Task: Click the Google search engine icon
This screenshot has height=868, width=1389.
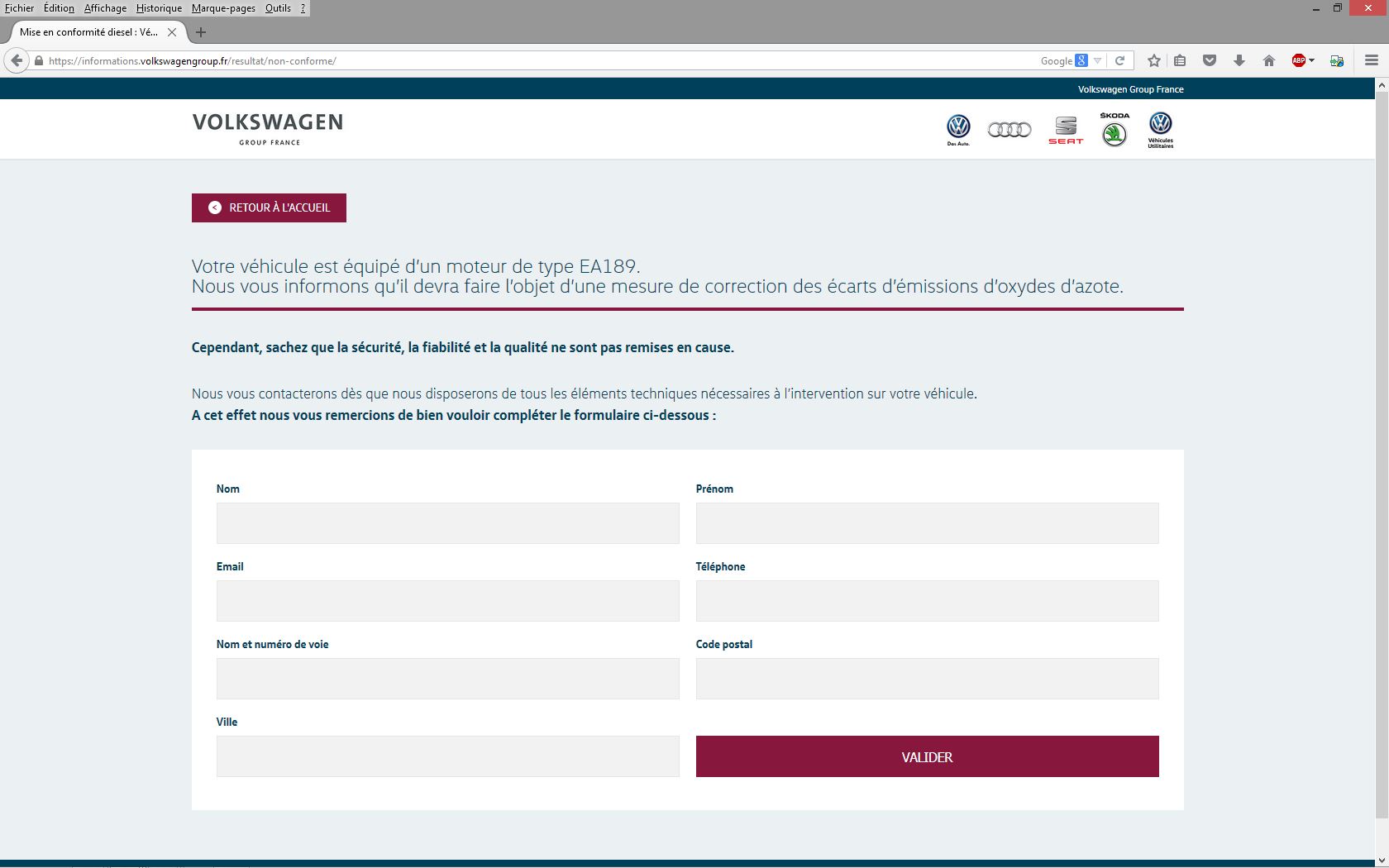Action: click(x=1081, y=60)
